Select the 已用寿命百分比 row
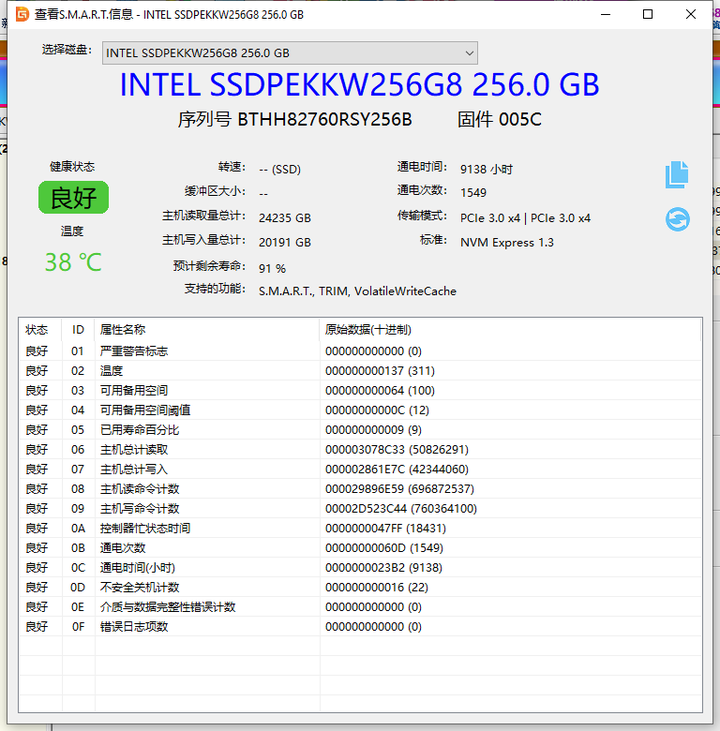The width and height of the screenshot is (720, 731). pyautogui.click(x=360, y=429)
